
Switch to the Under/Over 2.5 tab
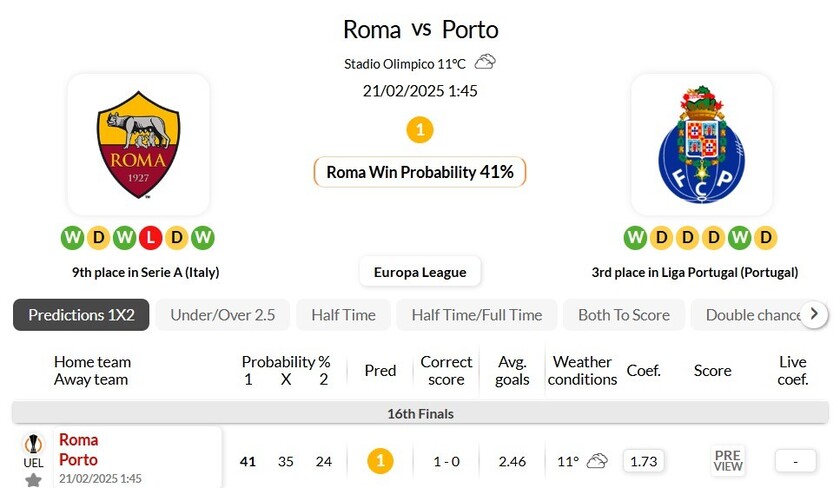pos(223,315)
